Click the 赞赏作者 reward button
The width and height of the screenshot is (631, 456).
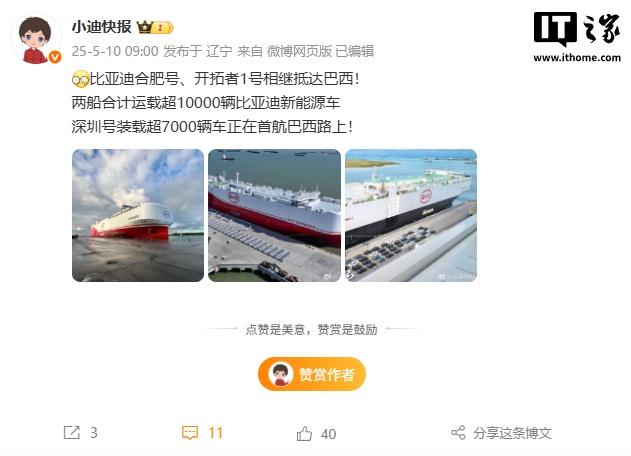[312, 374]
